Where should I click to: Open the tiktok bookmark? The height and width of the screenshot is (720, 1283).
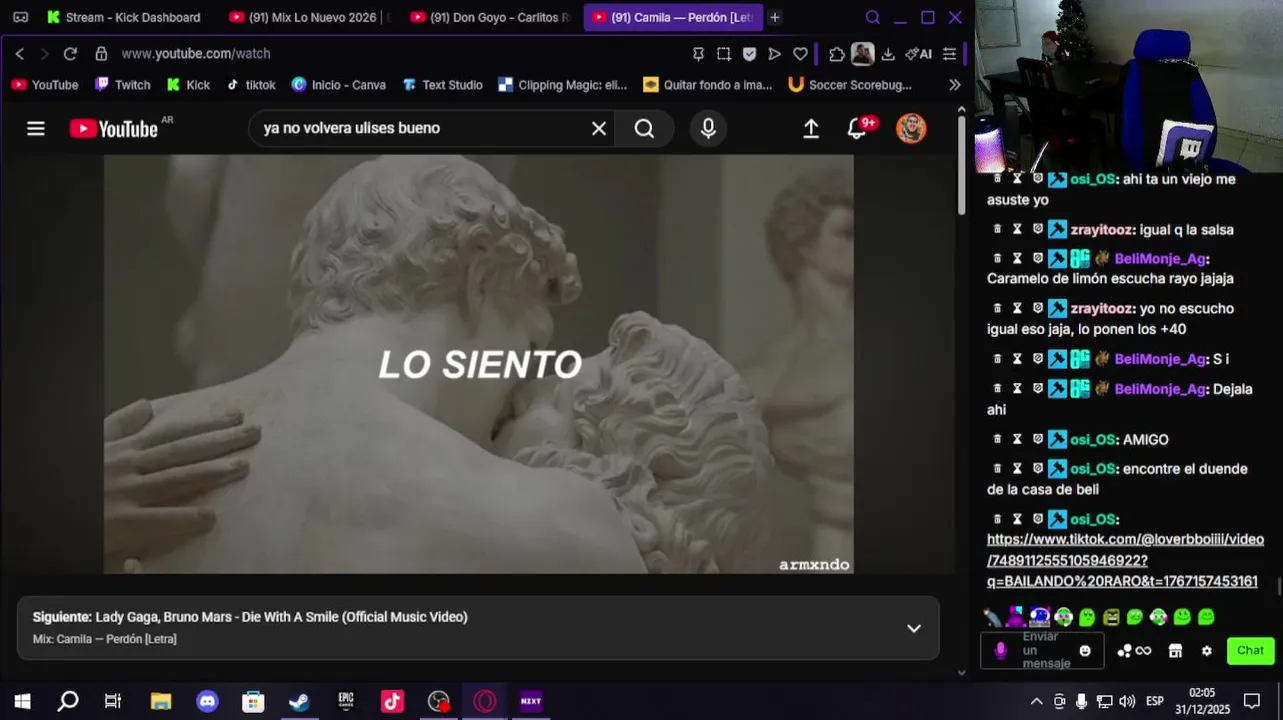point(251,85)
